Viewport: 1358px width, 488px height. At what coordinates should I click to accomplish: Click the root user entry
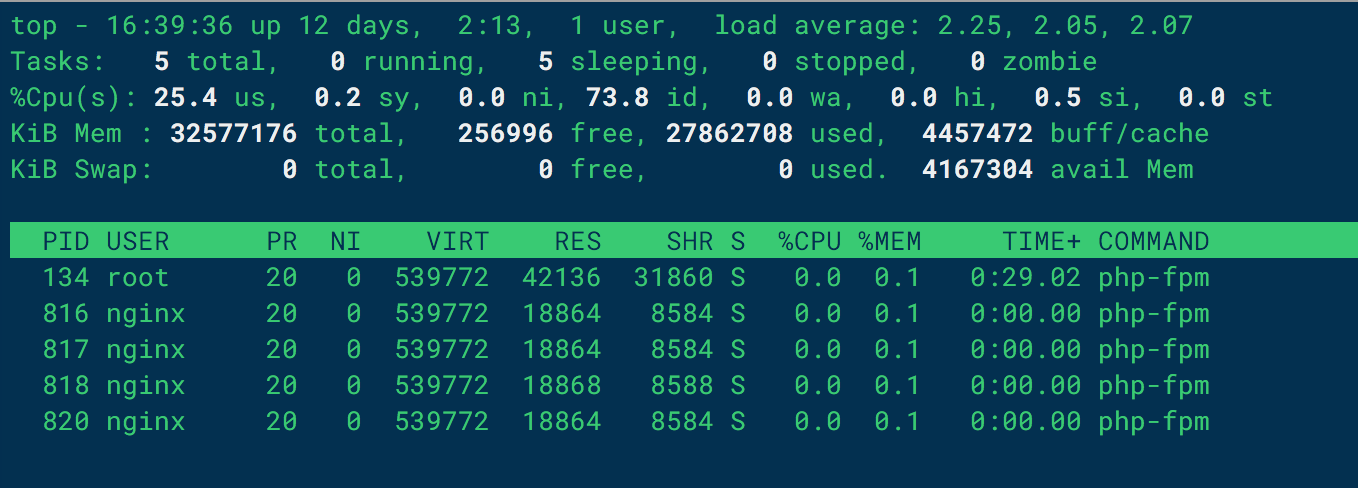[x=138, y=277]
